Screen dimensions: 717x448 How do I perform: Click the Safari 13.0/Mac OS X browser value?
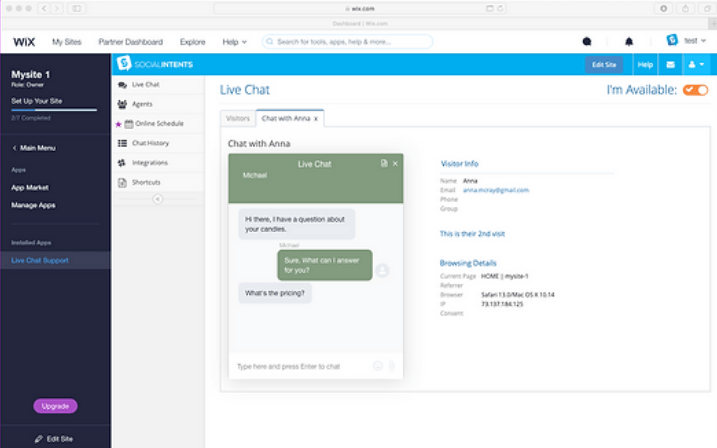pyautogui.click(x=518, y=295)
